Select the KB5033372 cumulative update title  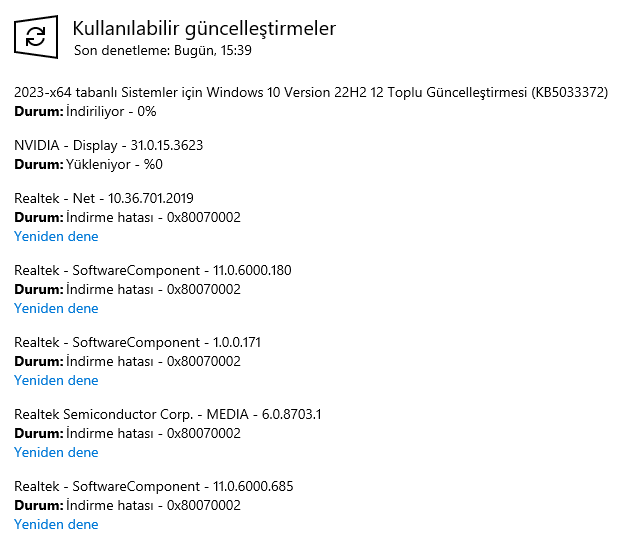pos(311,92)
